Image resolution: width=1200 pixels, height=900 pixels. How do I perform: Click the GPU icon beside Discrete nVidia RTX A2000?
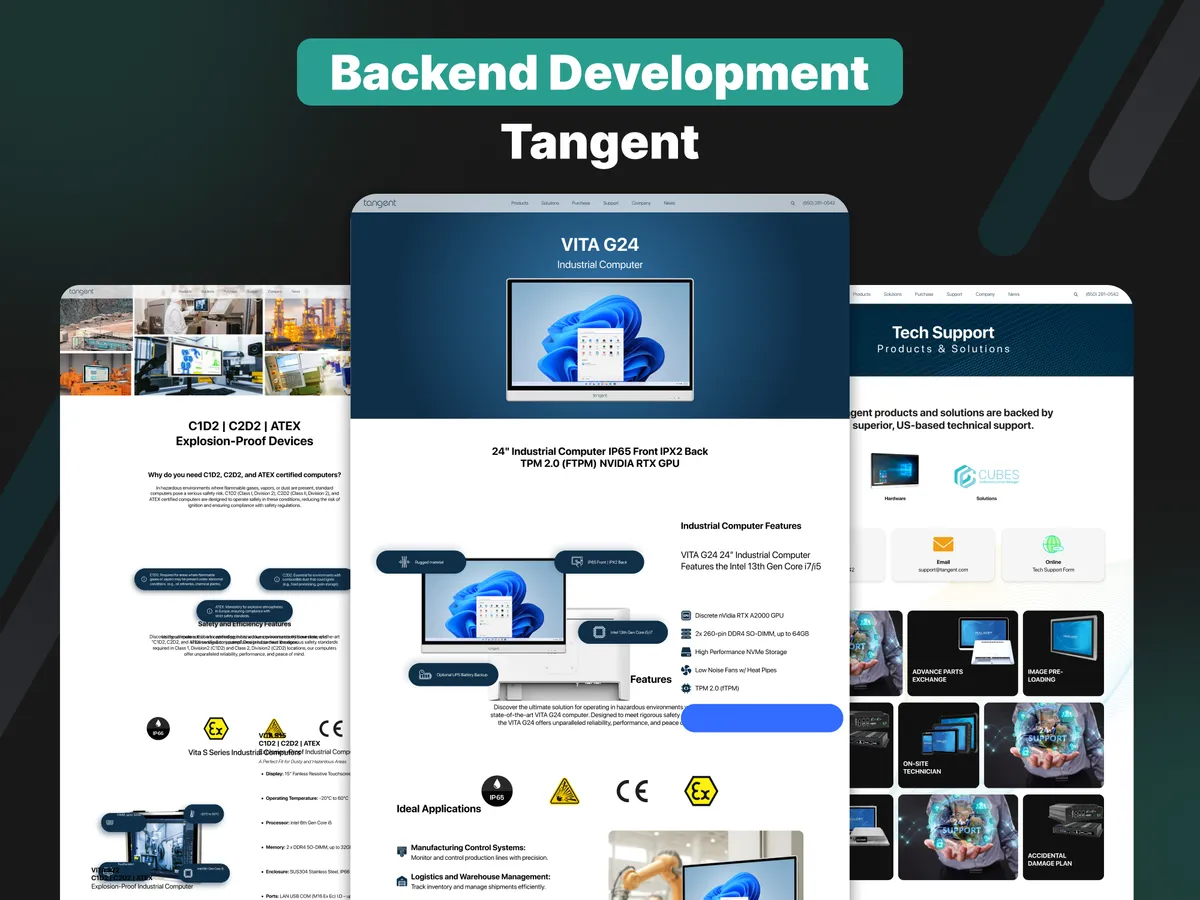click(x=686, y=616)
